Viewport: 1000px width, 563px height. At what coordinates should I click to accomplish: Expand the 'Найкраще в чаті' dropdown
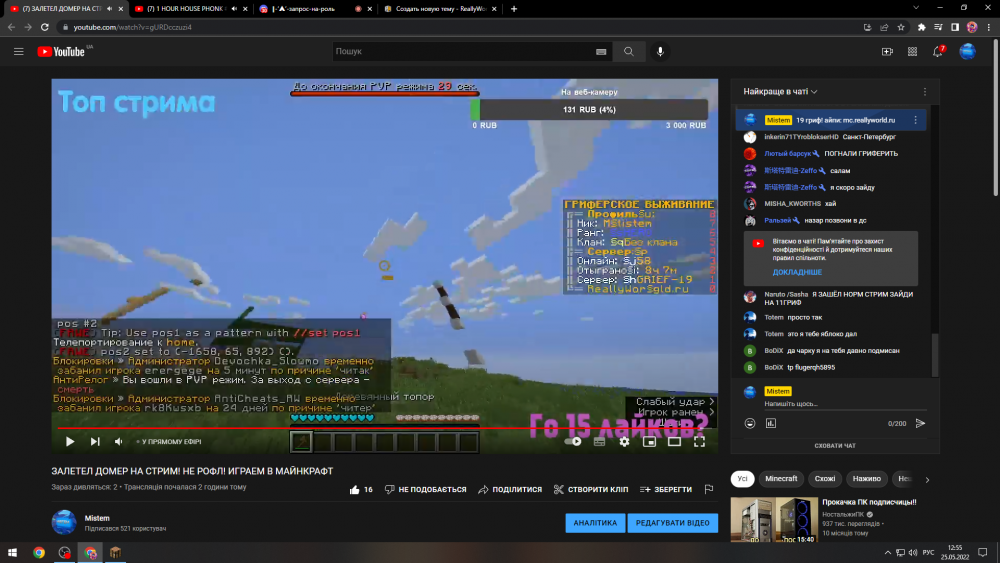(x=780, y=92)
